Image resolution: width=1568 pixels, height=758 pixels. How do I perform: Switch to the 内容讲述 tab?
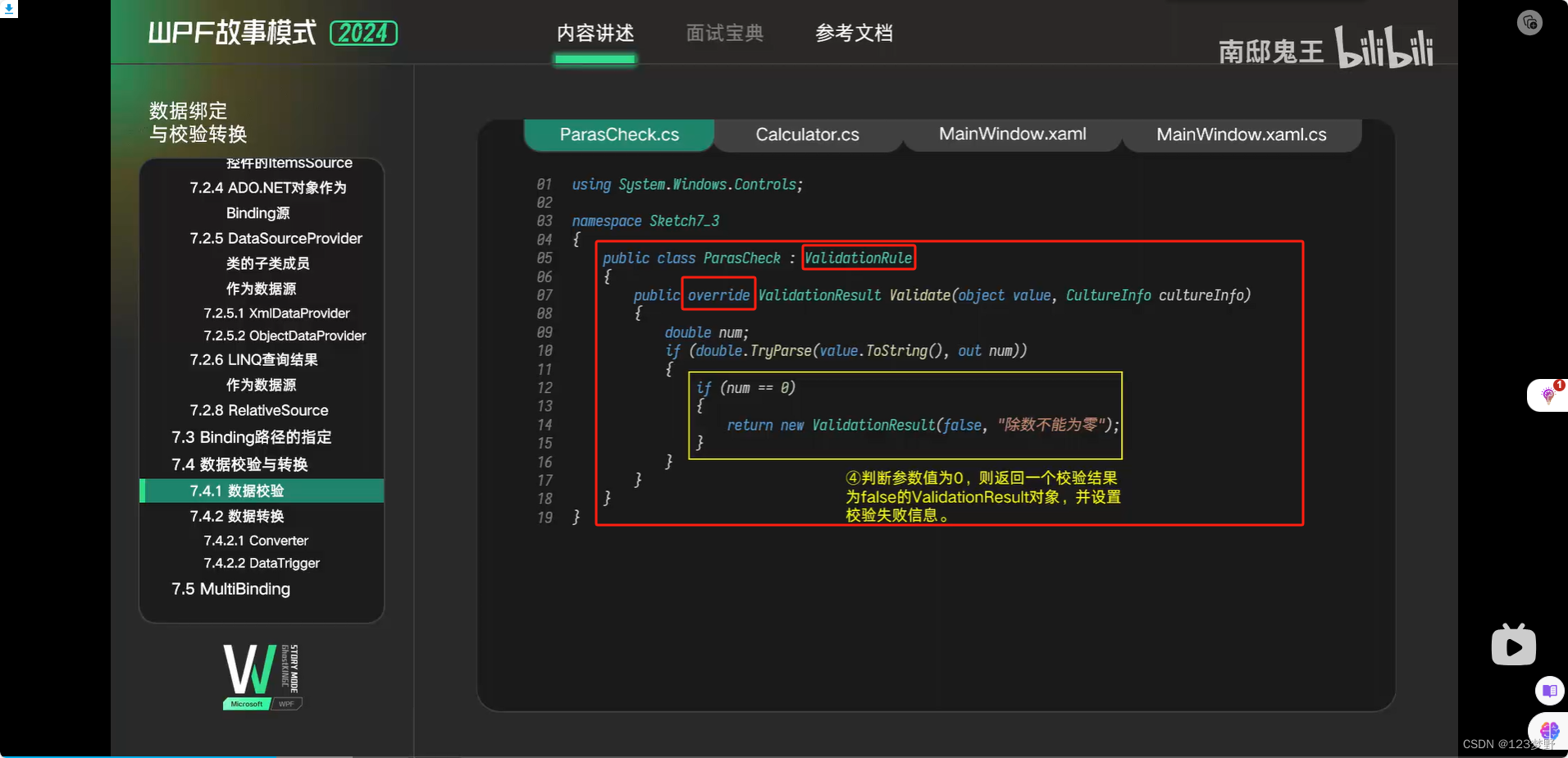coord(595,34)
